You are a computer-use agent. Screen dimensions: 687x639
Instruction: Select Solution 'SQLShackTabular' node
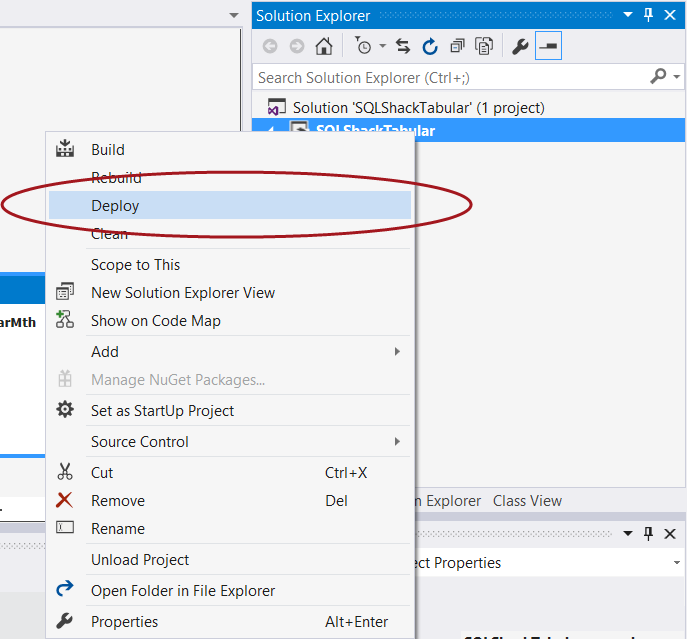click(418, 108)
